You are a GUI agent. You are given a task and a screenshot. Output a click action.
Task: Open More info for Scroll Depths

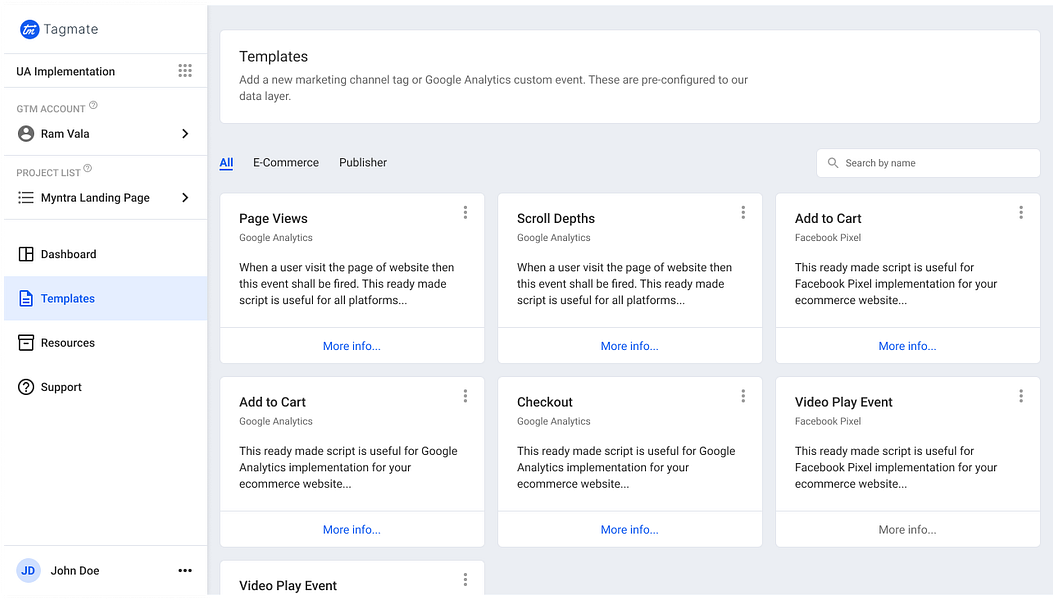pyautogui.click(x=630, y=346)
